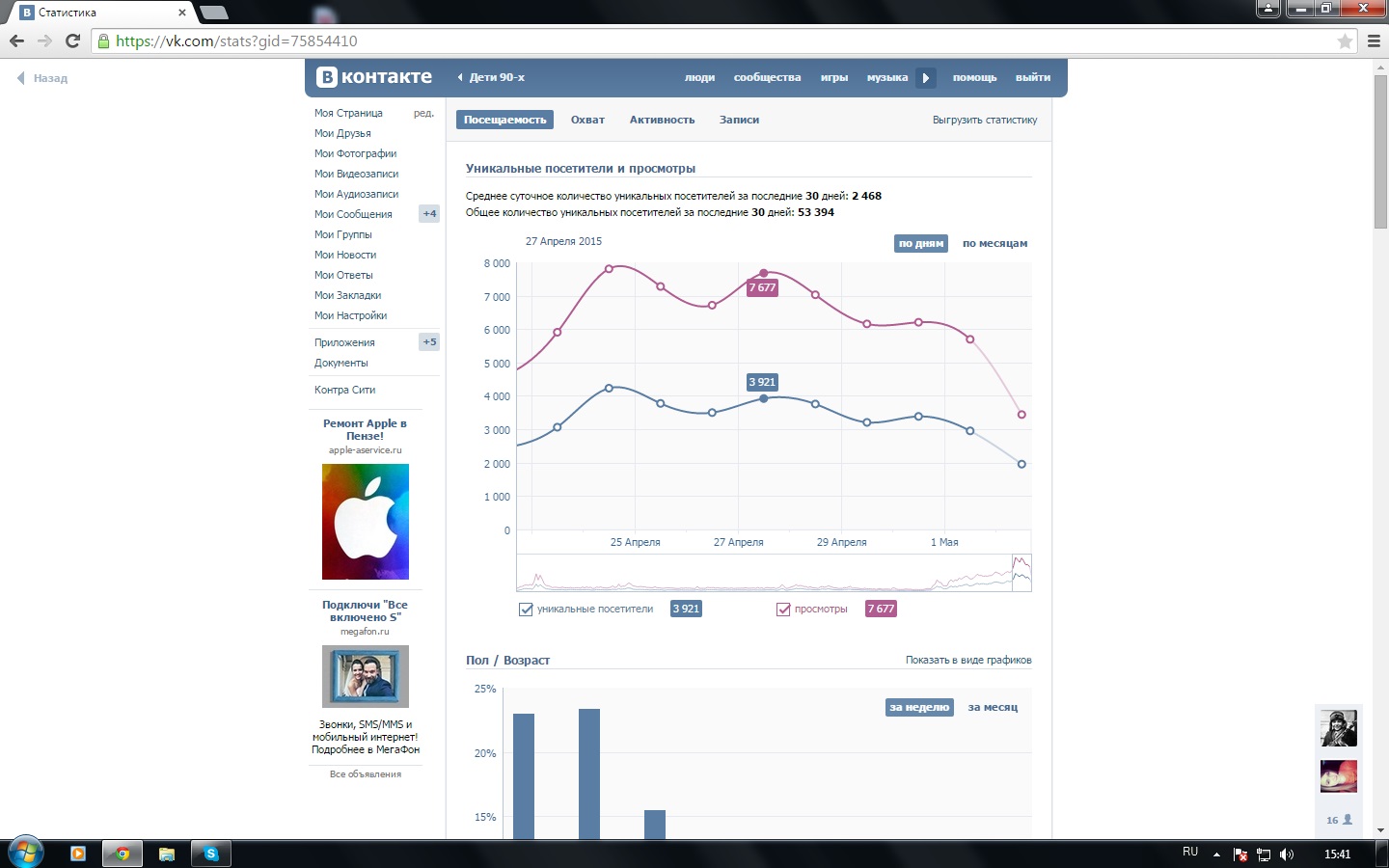Click the +5 applications counter
This screenshot has width=1389, height=868.
tap(429, 342)
